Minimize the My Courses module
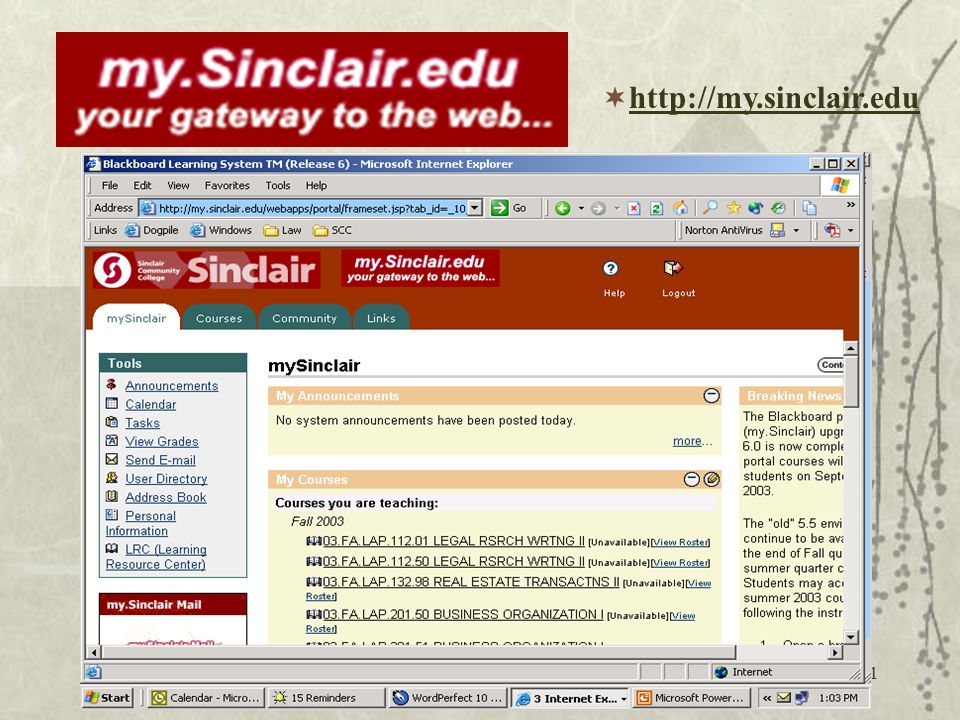960x720 pixels. click(691, 479)
